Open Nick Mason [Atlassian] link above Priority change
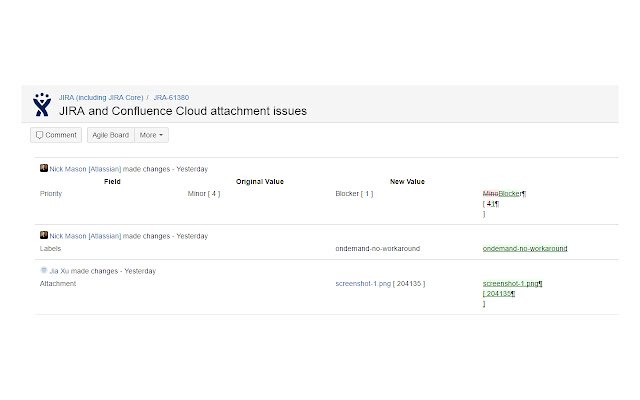 pos(85,169)
